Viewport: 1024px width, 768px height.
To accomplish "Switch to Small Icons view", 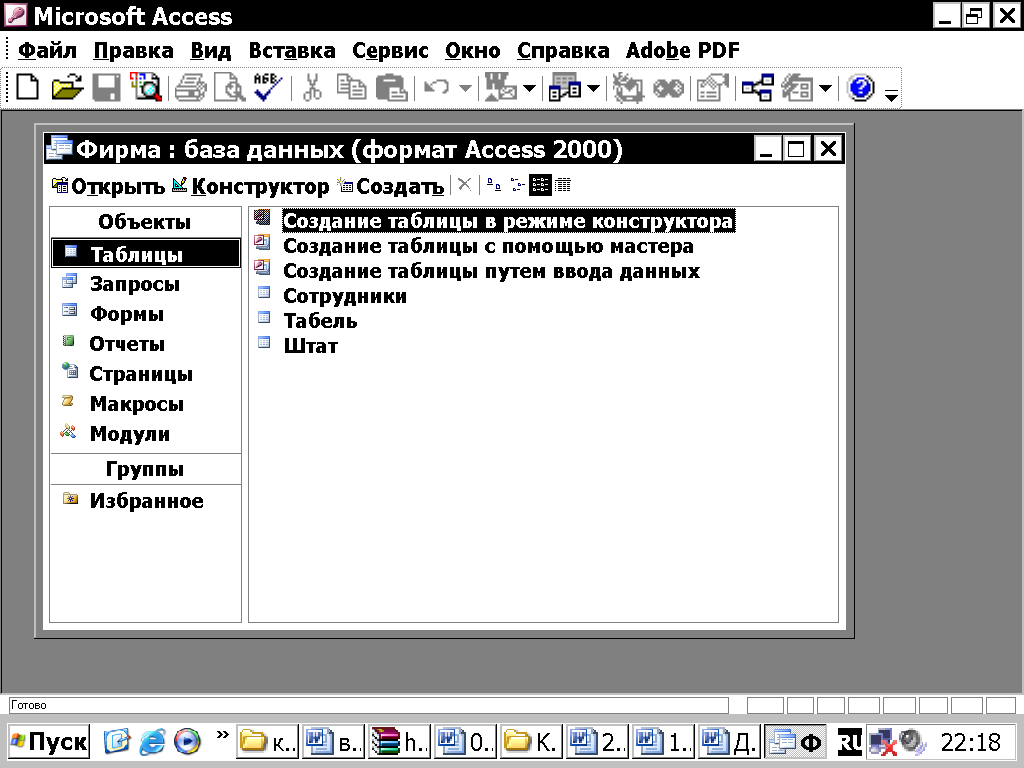I will pos(517,185).
